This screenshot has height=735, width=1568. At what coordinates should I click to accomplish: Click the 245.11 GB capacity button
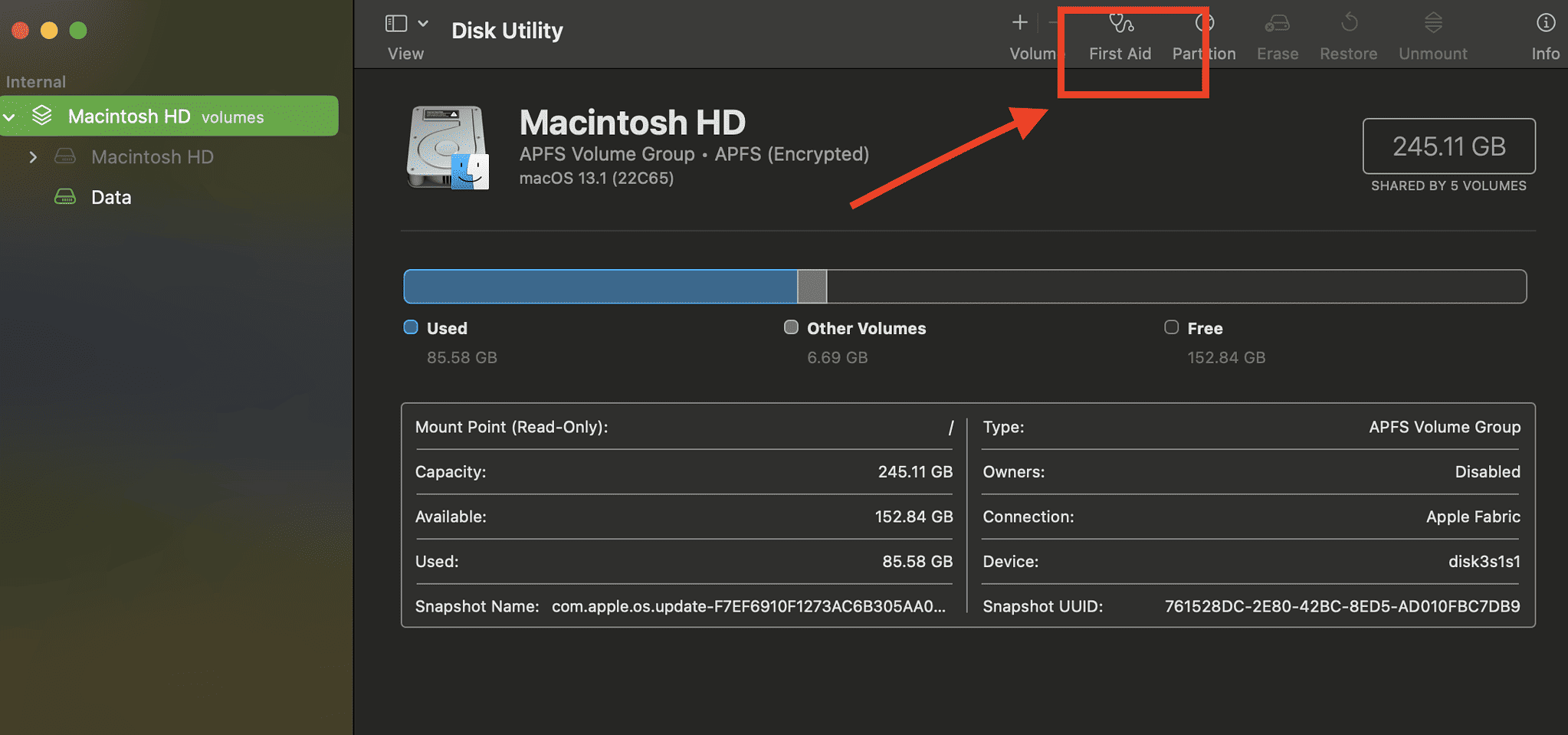[1448, 146]
